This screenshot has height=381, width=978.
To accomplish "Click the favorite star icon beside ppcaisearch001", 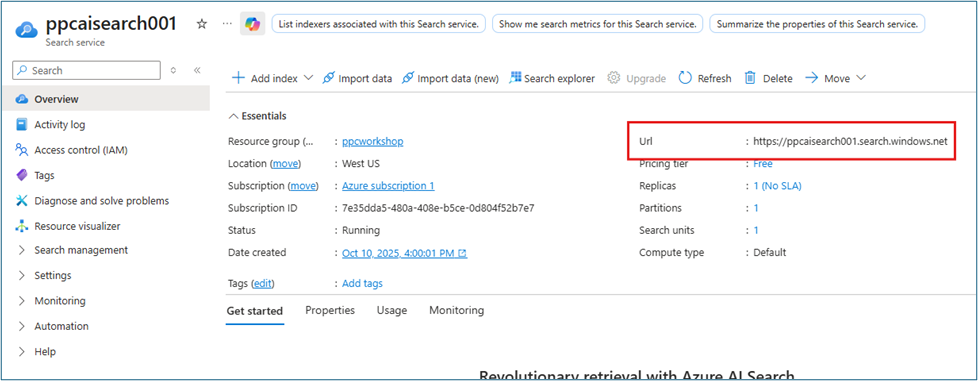I will point(201,24).
